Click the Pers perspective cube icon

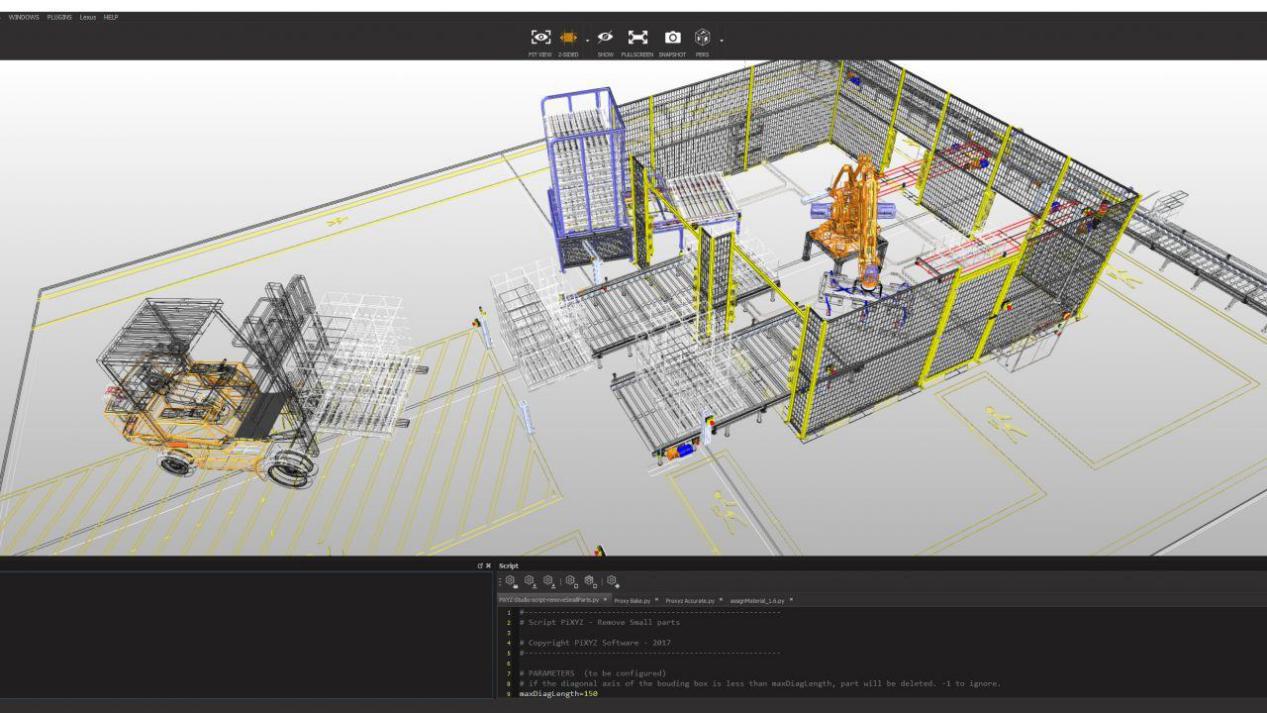[702, 37]
